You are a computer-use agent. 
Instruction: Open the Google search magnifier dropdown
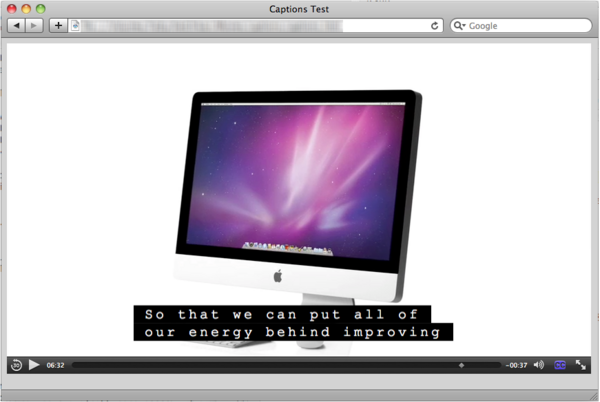tap(461, 25)
